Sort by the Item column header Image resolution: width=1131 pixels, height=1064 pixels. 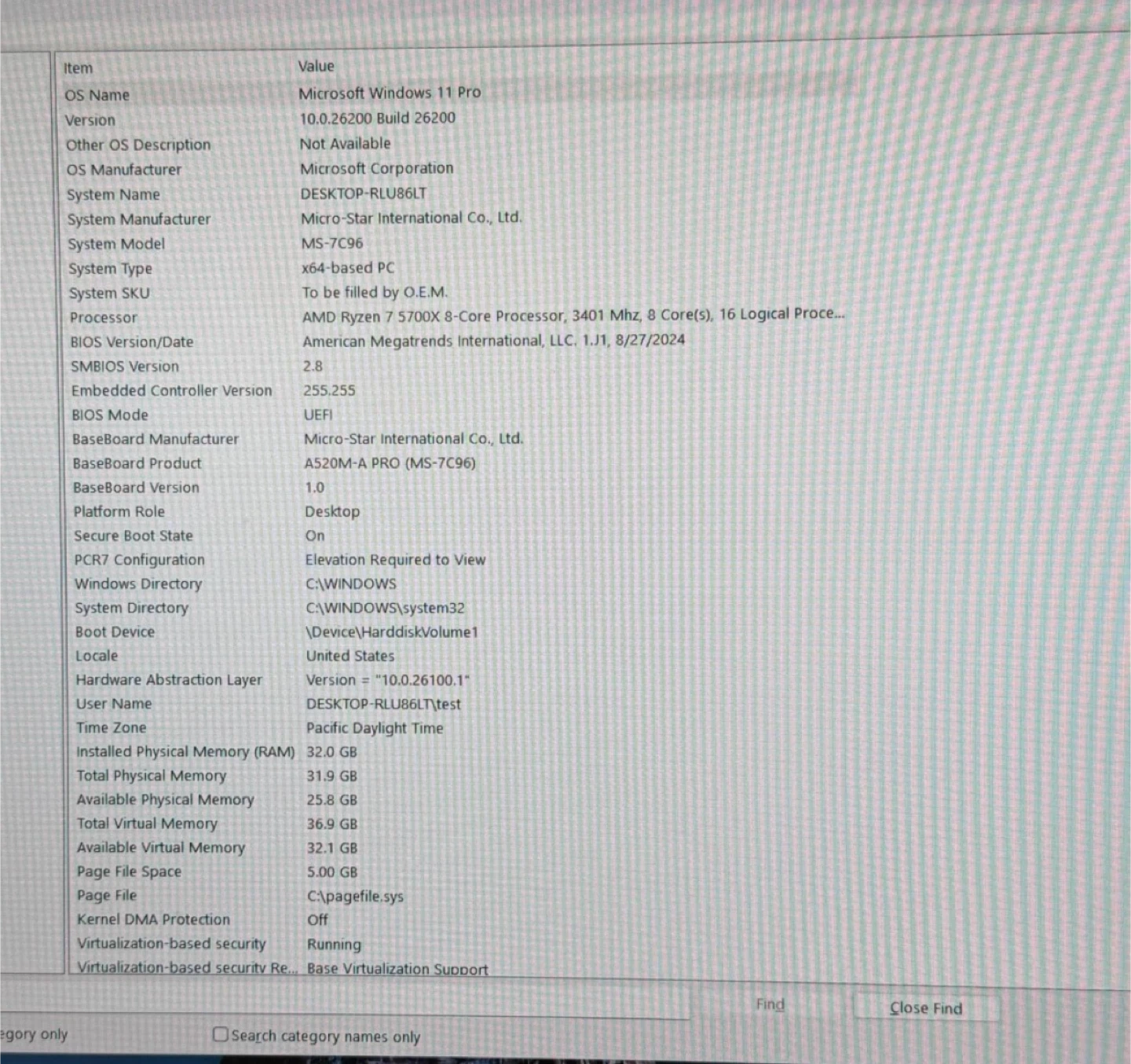click(79, 68)
